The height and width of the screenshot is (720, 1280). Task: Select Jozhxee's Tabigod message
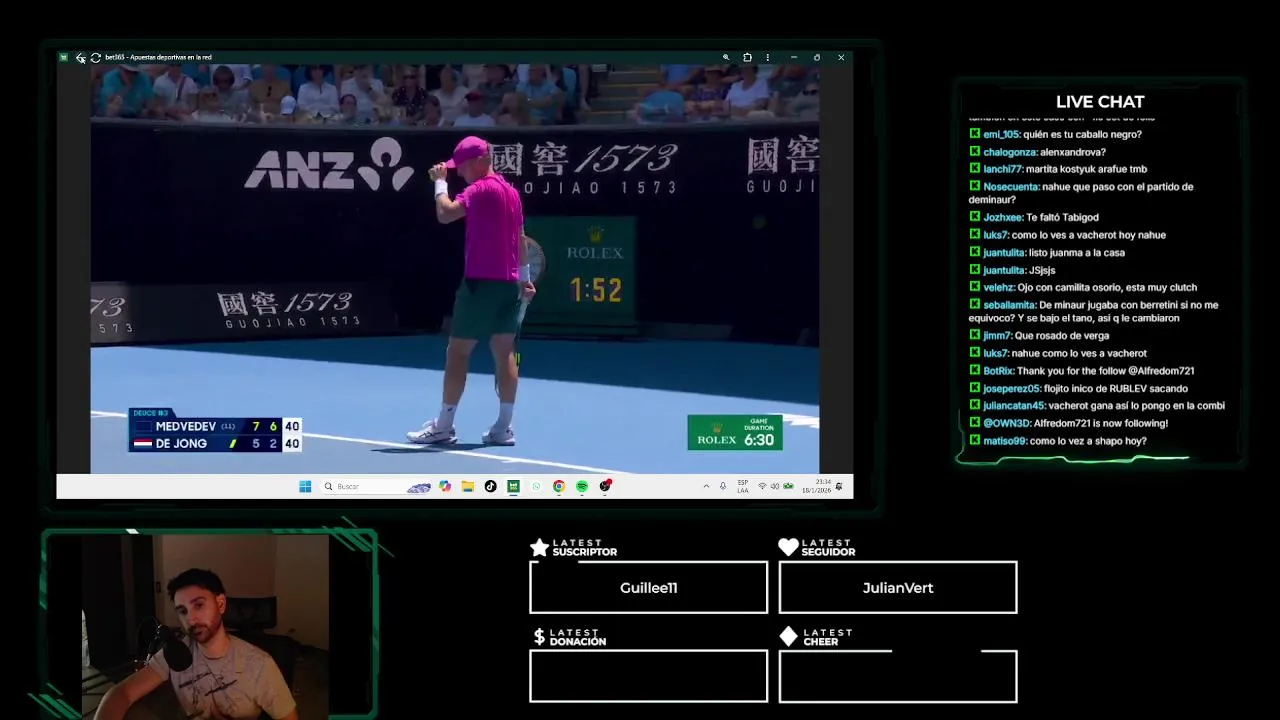[1034, 217]
